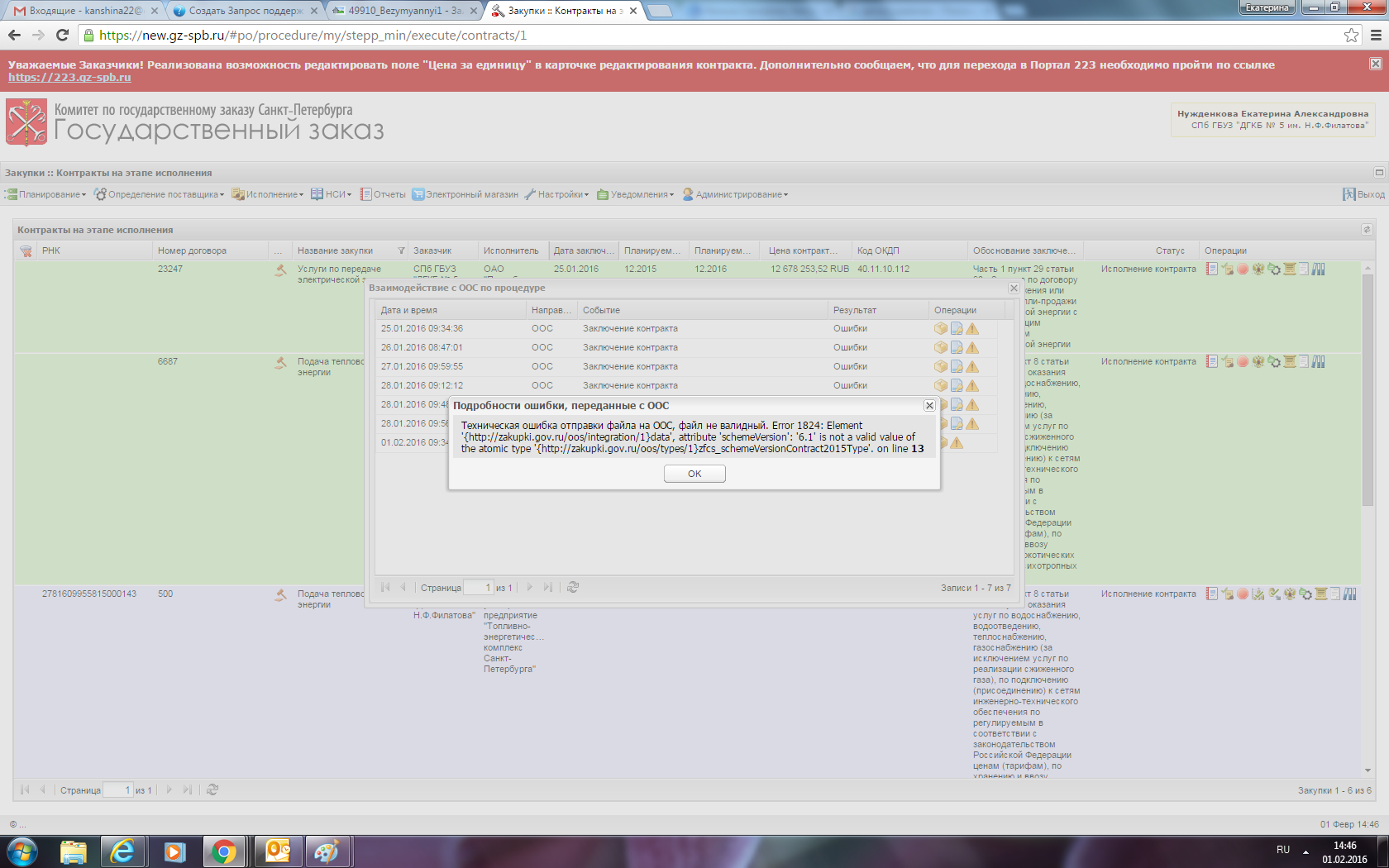Click warning icon in the 01.02.2016 event row
Screen dimensions: 1389x868
(x=957, y=442)
